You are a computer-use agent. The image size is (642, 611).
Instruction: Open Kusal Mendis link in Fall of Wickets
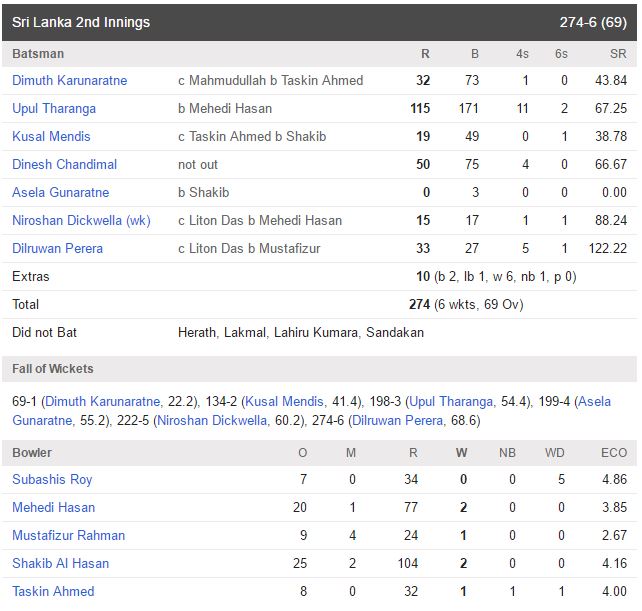click(x=290, y=401)
